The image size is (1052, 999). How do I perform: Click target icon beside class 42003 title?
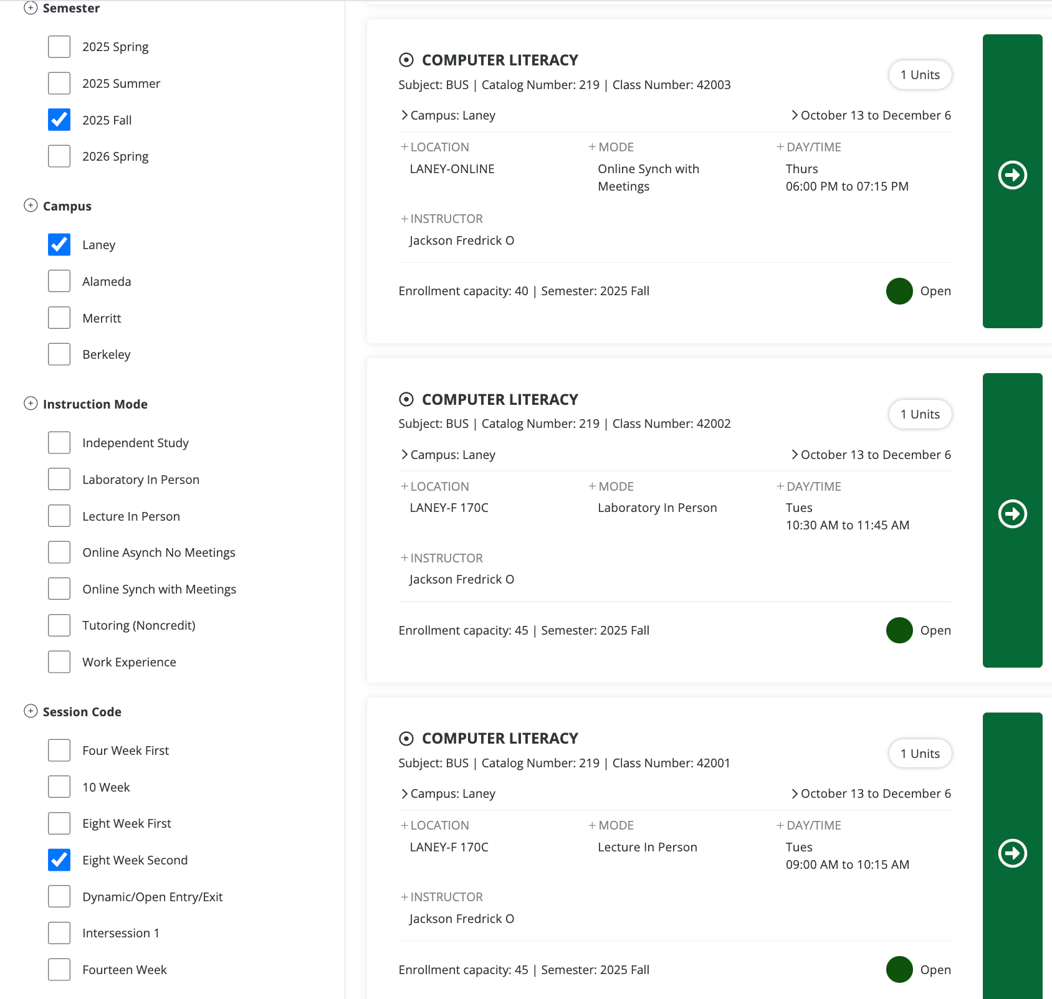(406, 60)
